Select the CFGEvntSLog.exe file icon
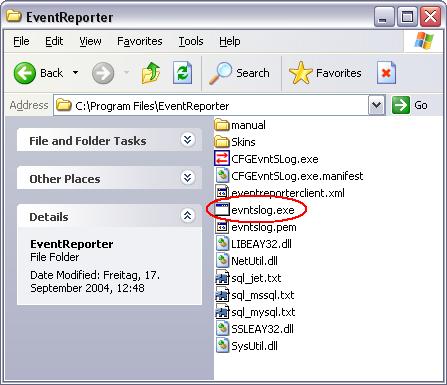 pos(222,159)
